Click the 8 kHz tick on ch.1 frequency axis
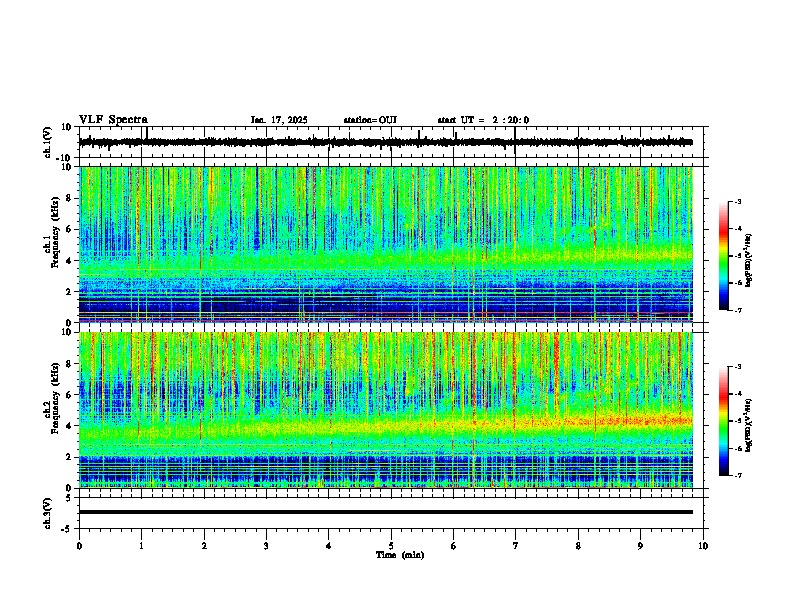792x612 pixels. click(69, 198)
